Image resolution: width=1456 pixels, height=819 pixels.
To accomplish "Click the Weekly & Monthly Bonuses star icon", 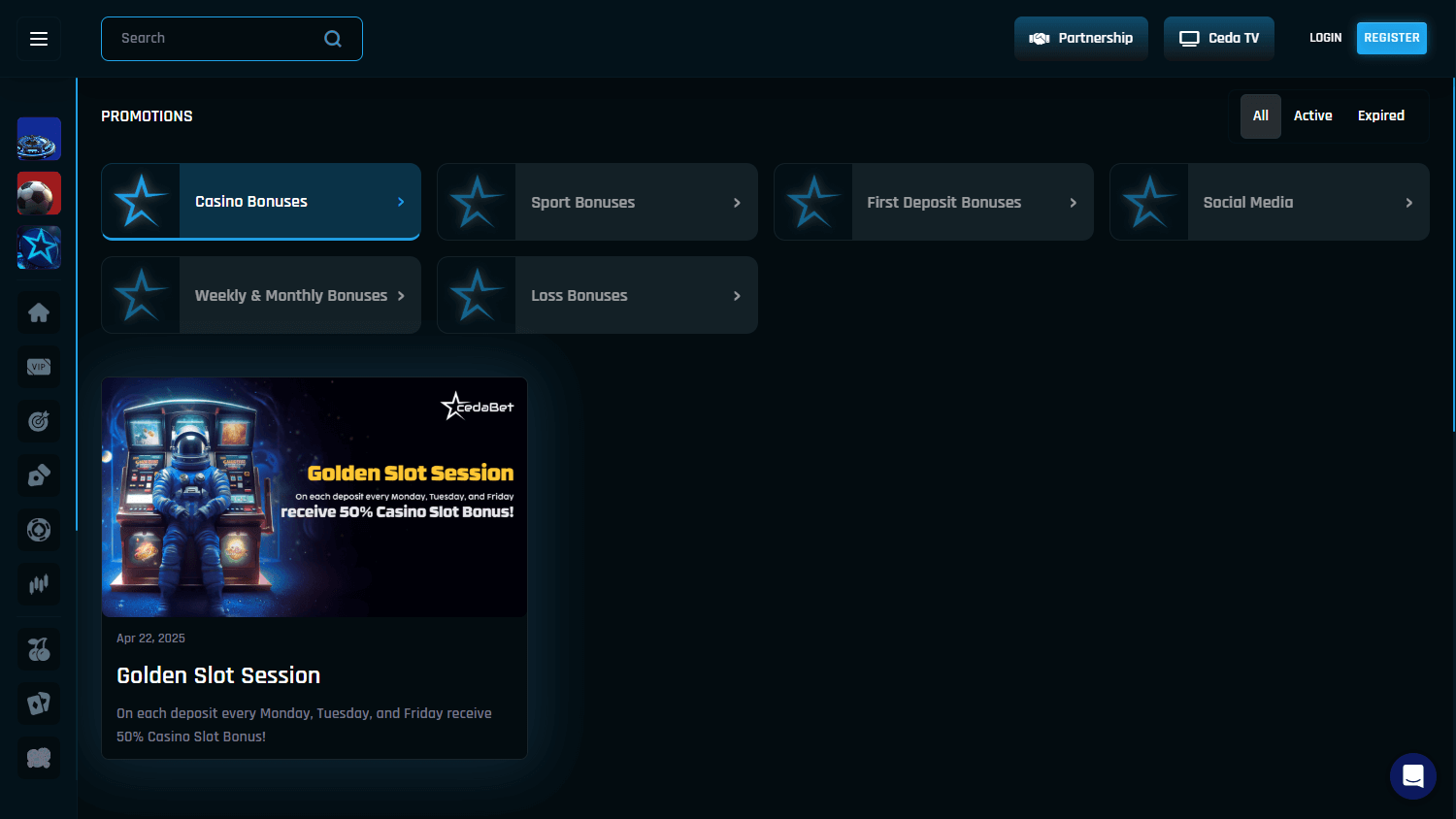I will 141,295.
